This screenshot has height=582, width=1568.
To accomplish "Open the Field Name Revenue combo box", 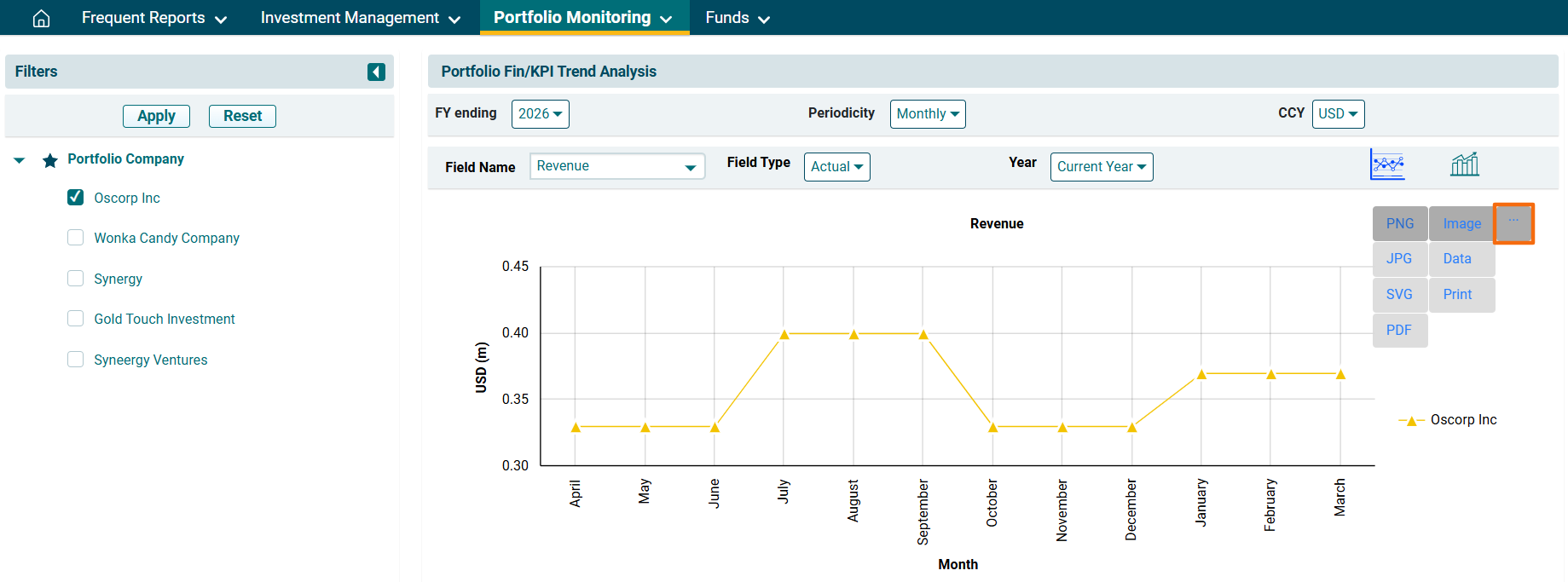I will [616, 166].
